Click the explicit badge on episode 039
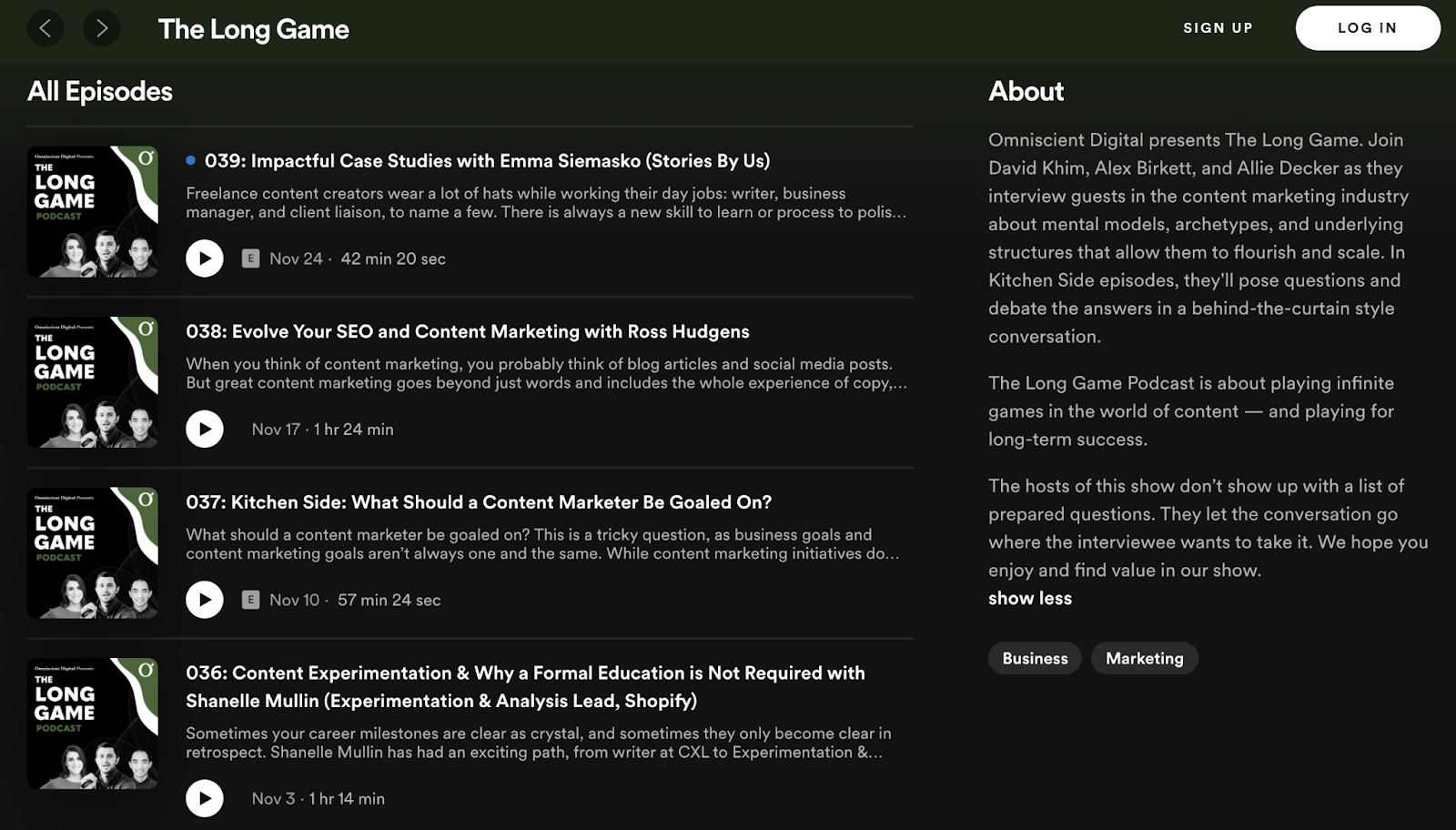 tap(250, 258)
